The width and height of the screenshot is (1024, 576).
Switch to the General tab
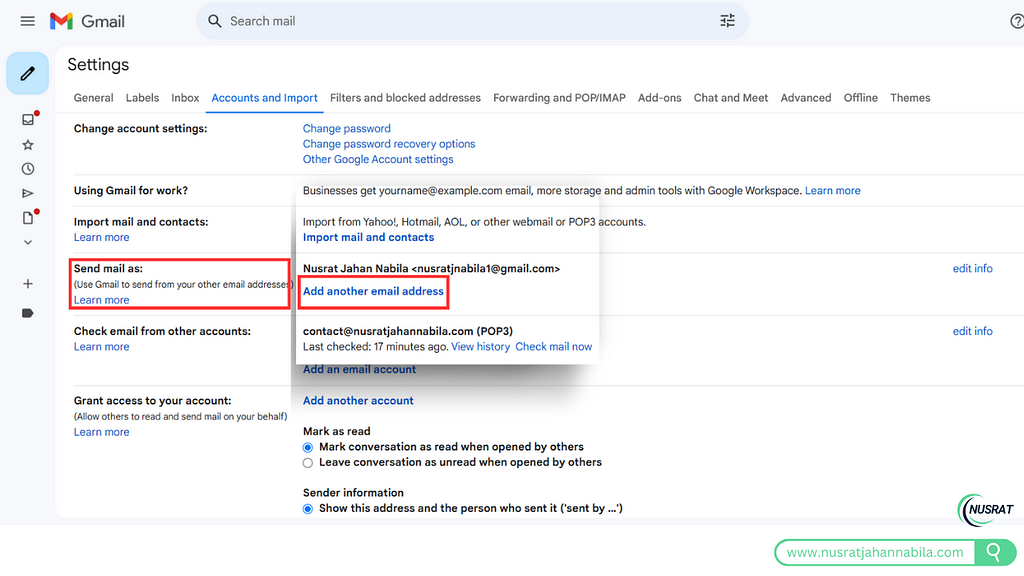coord(93,98)
